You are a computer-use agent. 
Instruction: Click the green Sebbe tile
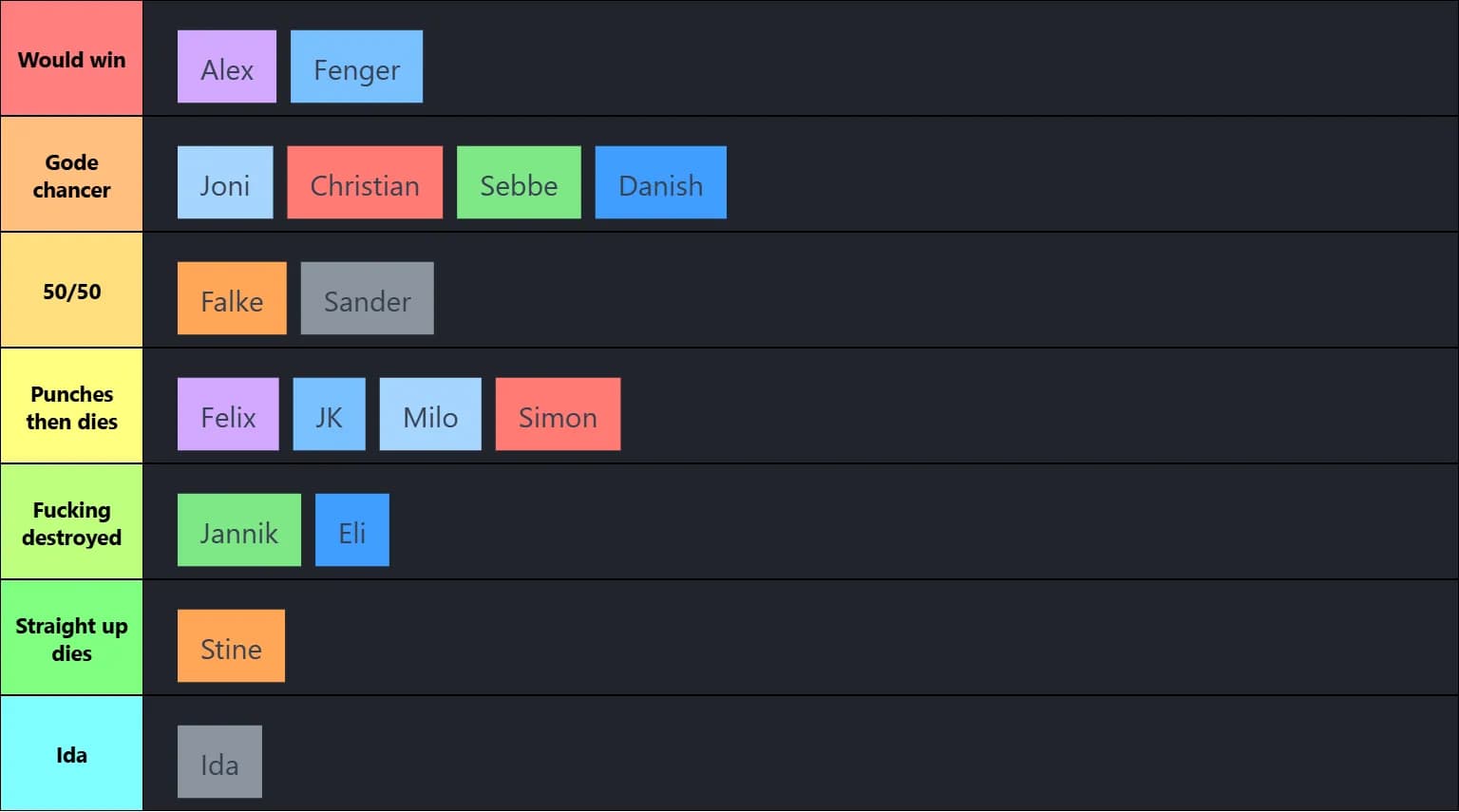coord(519,182)
